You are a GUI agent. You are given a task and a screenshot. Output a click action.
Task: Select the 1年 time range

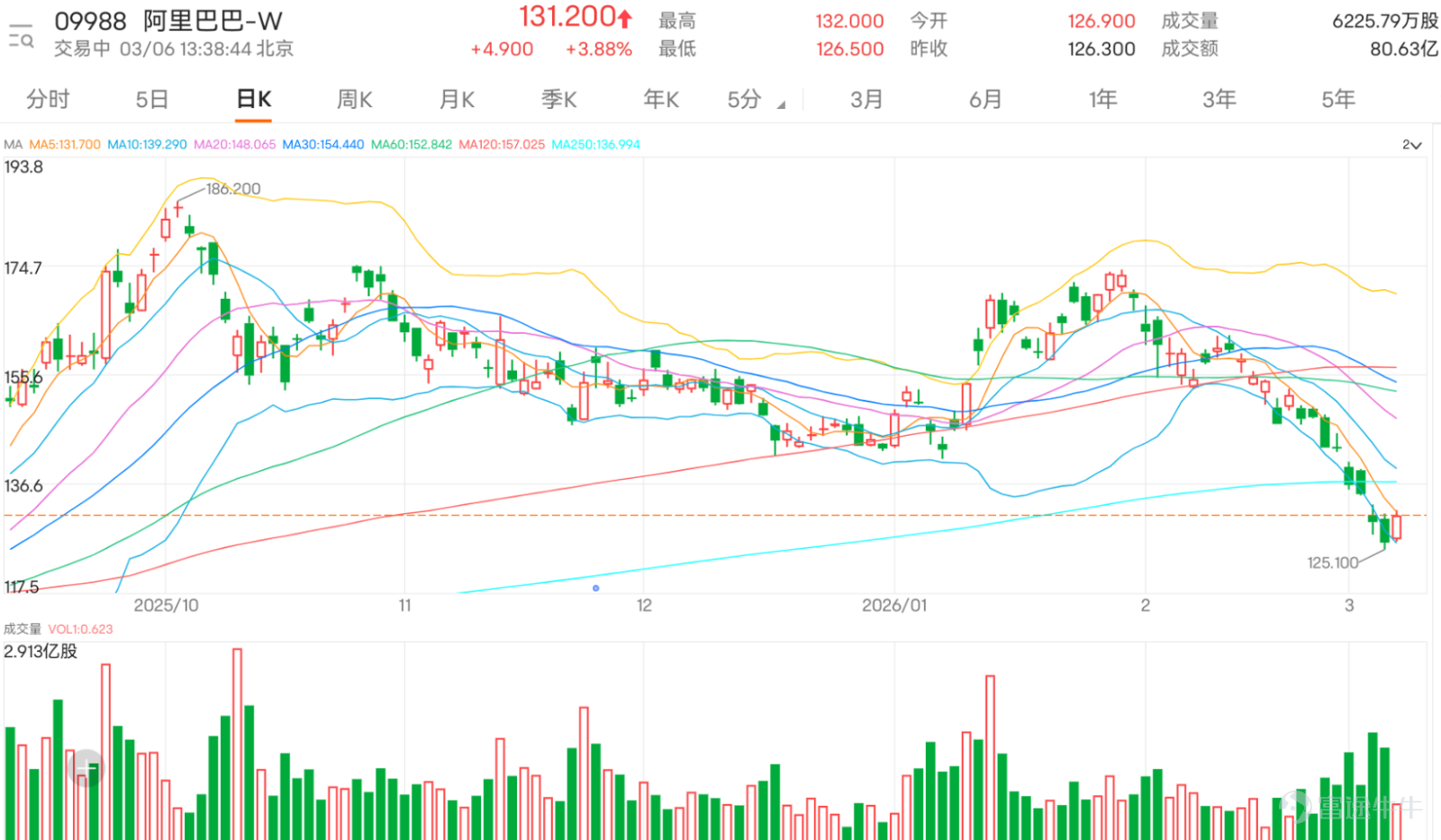pyautogui.click(x=1102, y=99)
